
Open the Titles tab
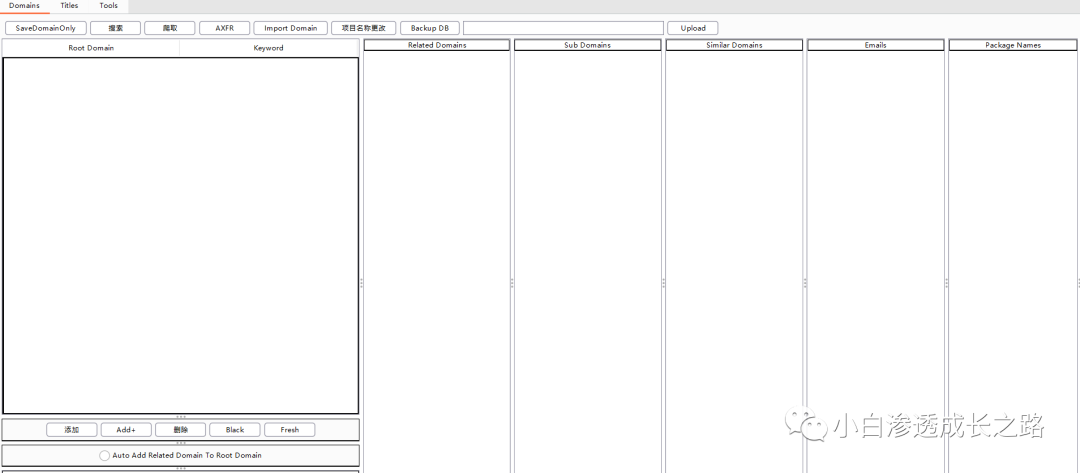(70, 6)
